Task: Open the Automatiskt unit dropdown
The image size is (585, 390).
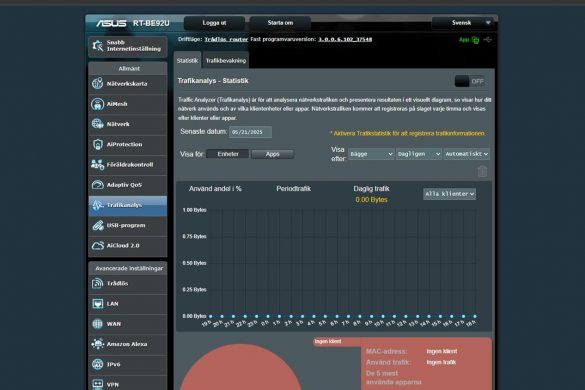Action: 466,154
